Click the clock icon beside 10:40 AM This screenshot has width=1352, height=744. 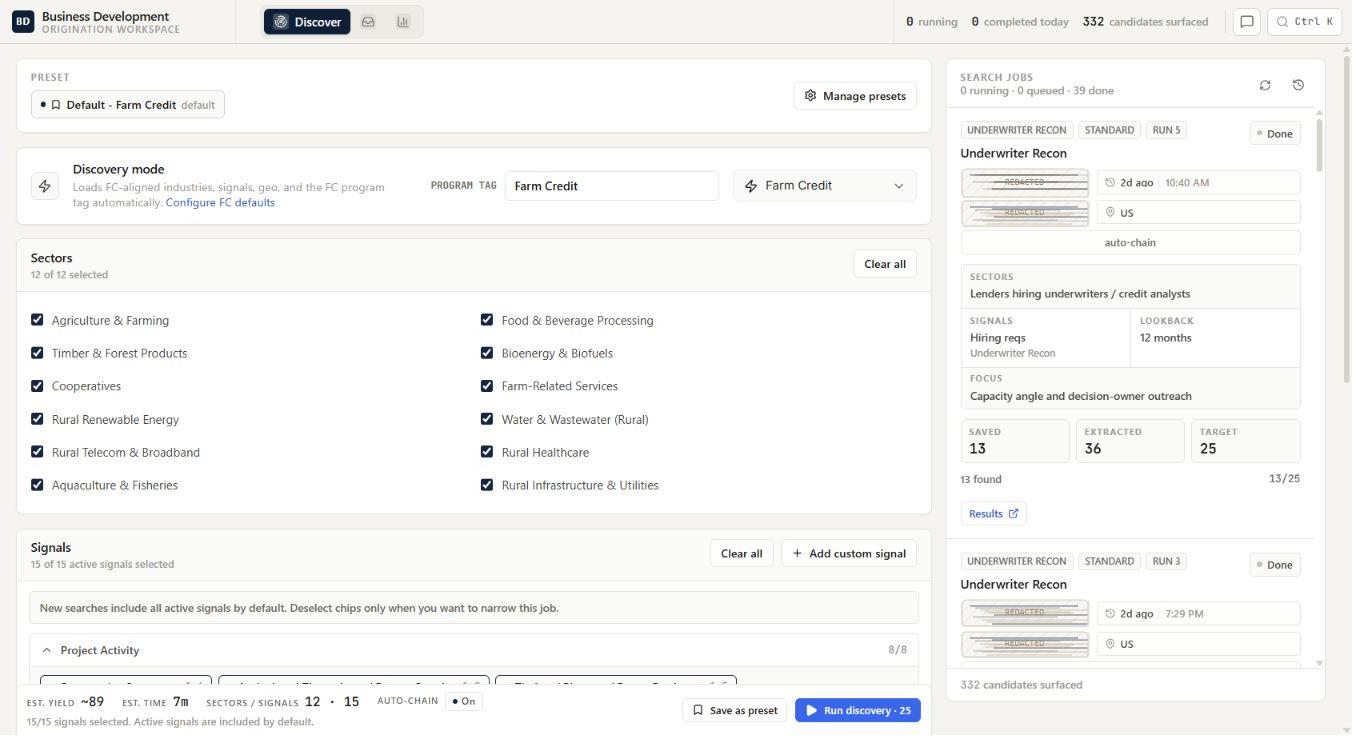tap(1110, 183)
